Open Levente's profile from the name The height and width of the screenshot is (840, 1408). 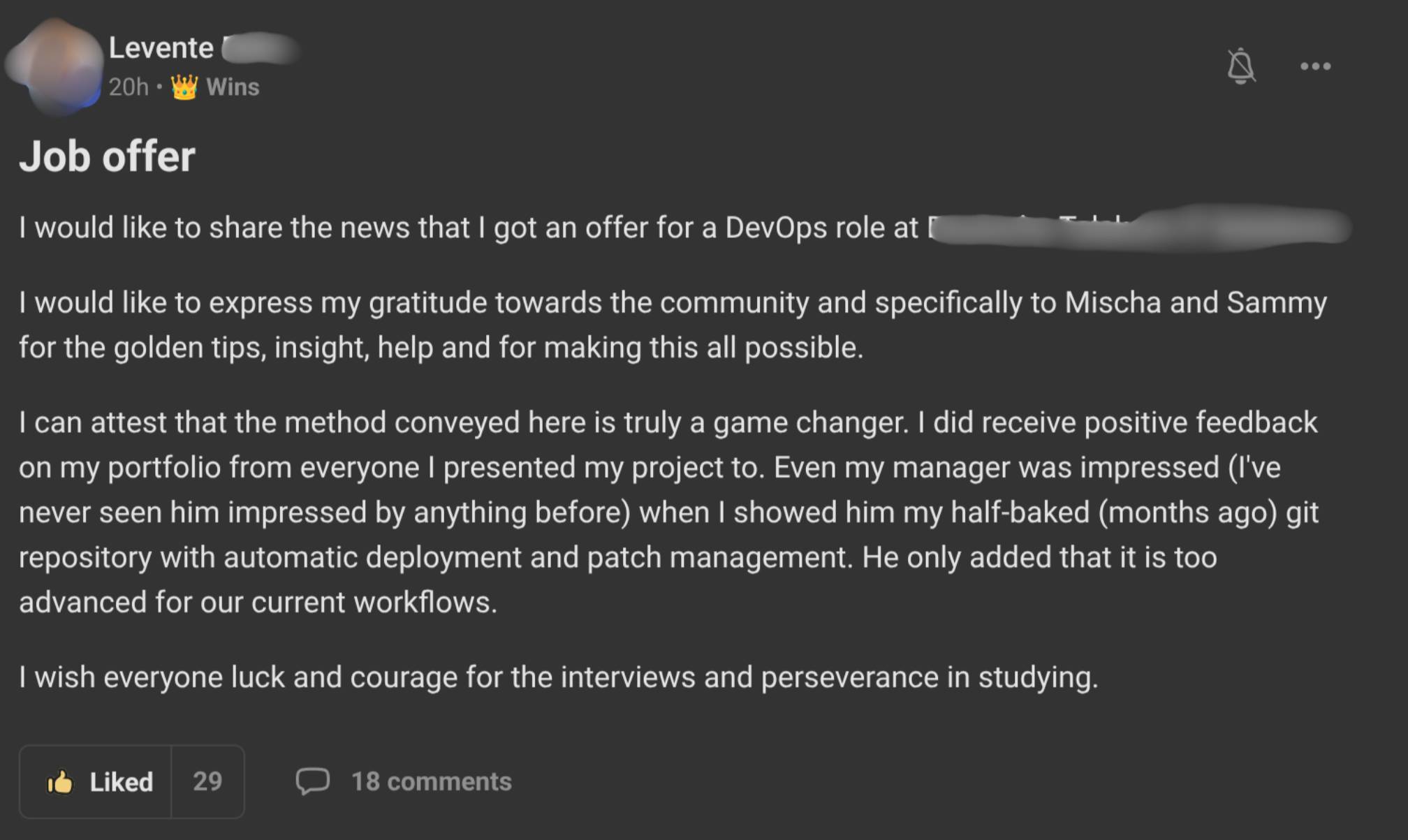[161, 48]
